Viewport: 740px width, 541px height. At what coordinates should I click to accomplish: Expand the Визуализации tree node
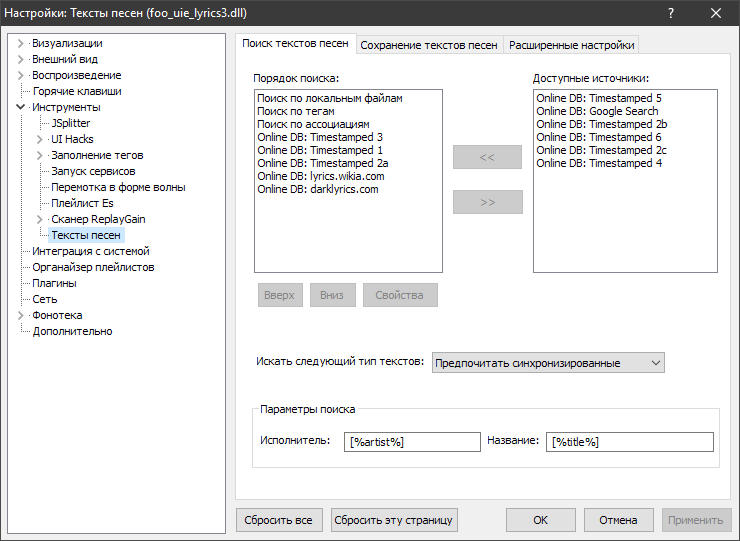tap(21, 43)
